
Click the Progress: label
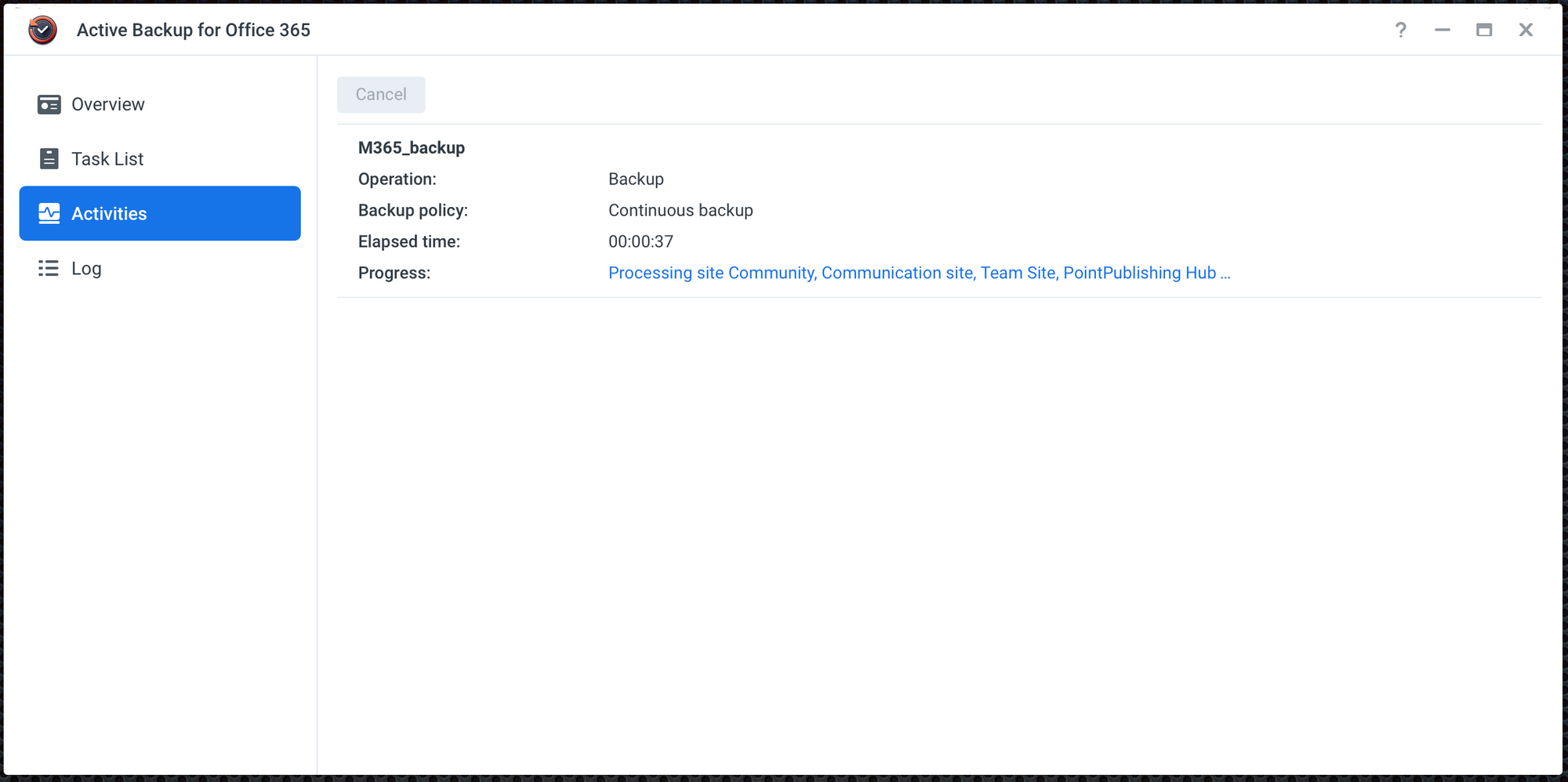[394, 273]
